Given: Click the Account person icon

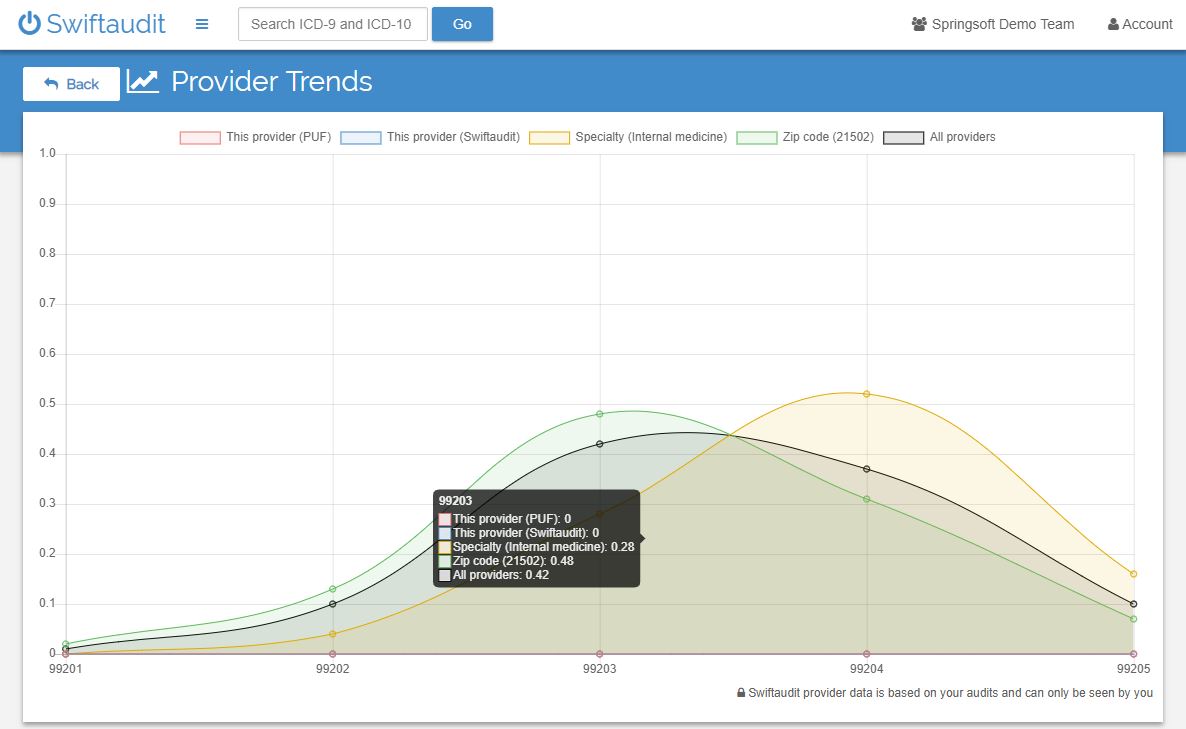Looking at the screenshot, I should click(1113, 24).
